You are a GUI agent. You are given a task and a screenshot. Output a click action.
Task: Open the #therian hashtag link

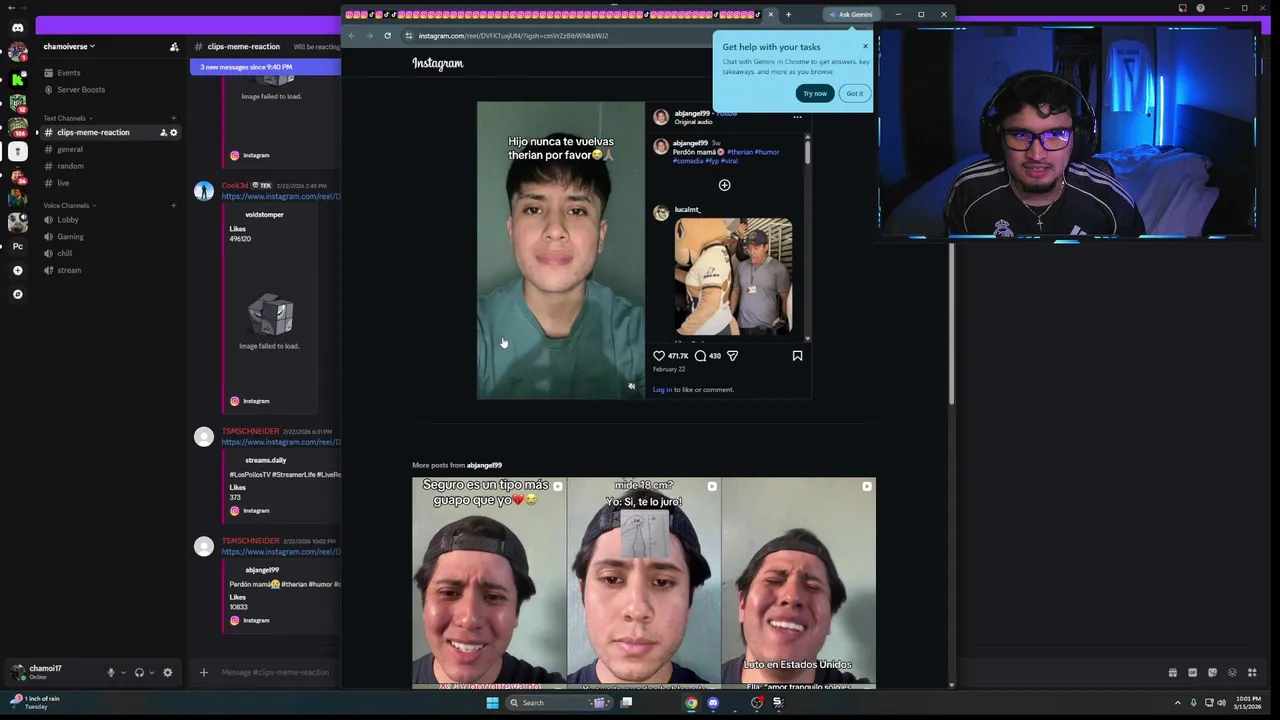[740, 152]
